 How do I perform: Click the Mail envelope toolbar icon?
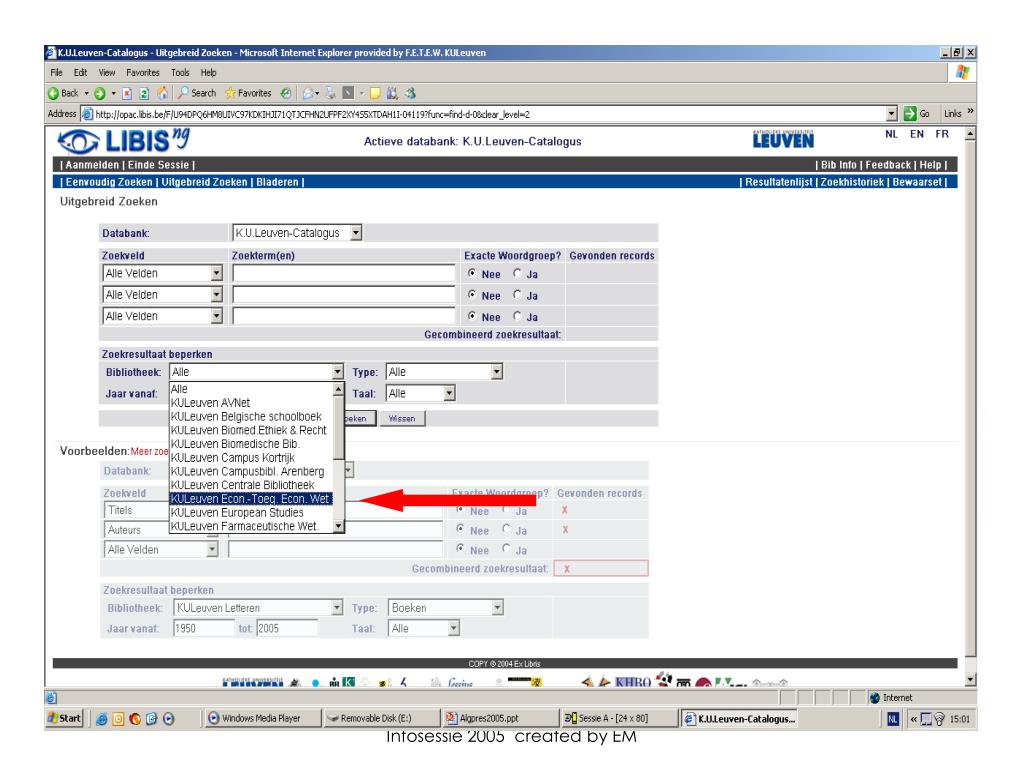pyautogui.click(x=308, y=93)
